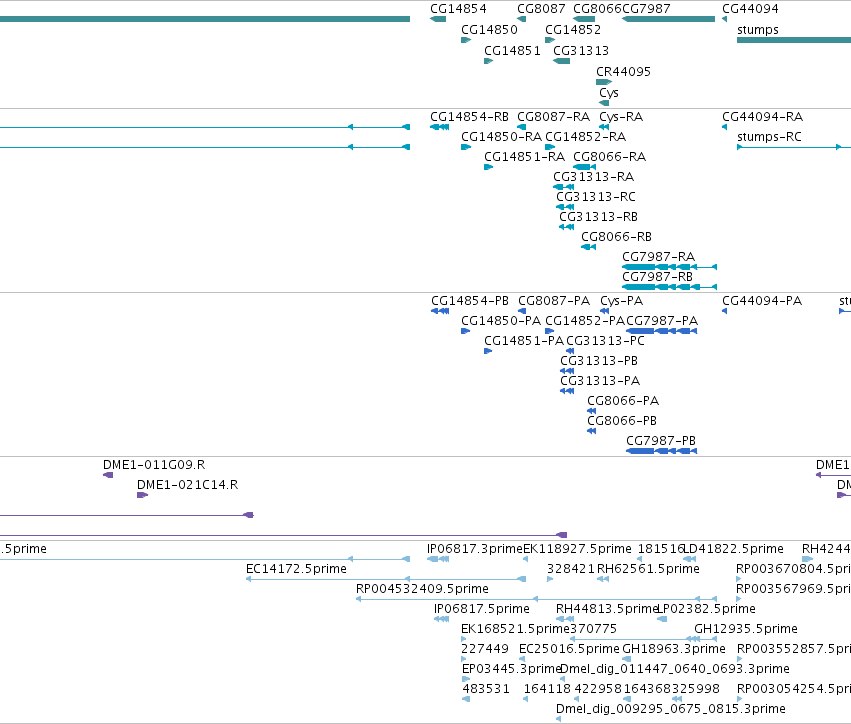Click EST number 328421
This screenshot has height=724, width=851.
point(571,569)
